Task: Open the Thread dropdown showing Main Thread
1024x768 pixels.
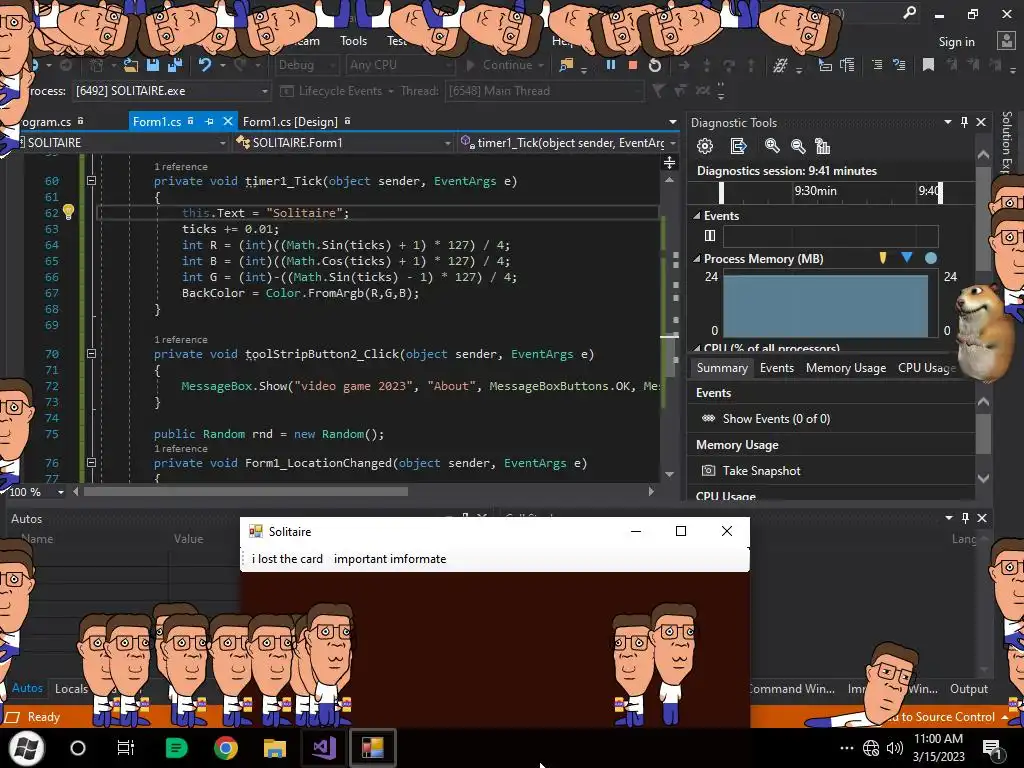Action: click(544, 91)
